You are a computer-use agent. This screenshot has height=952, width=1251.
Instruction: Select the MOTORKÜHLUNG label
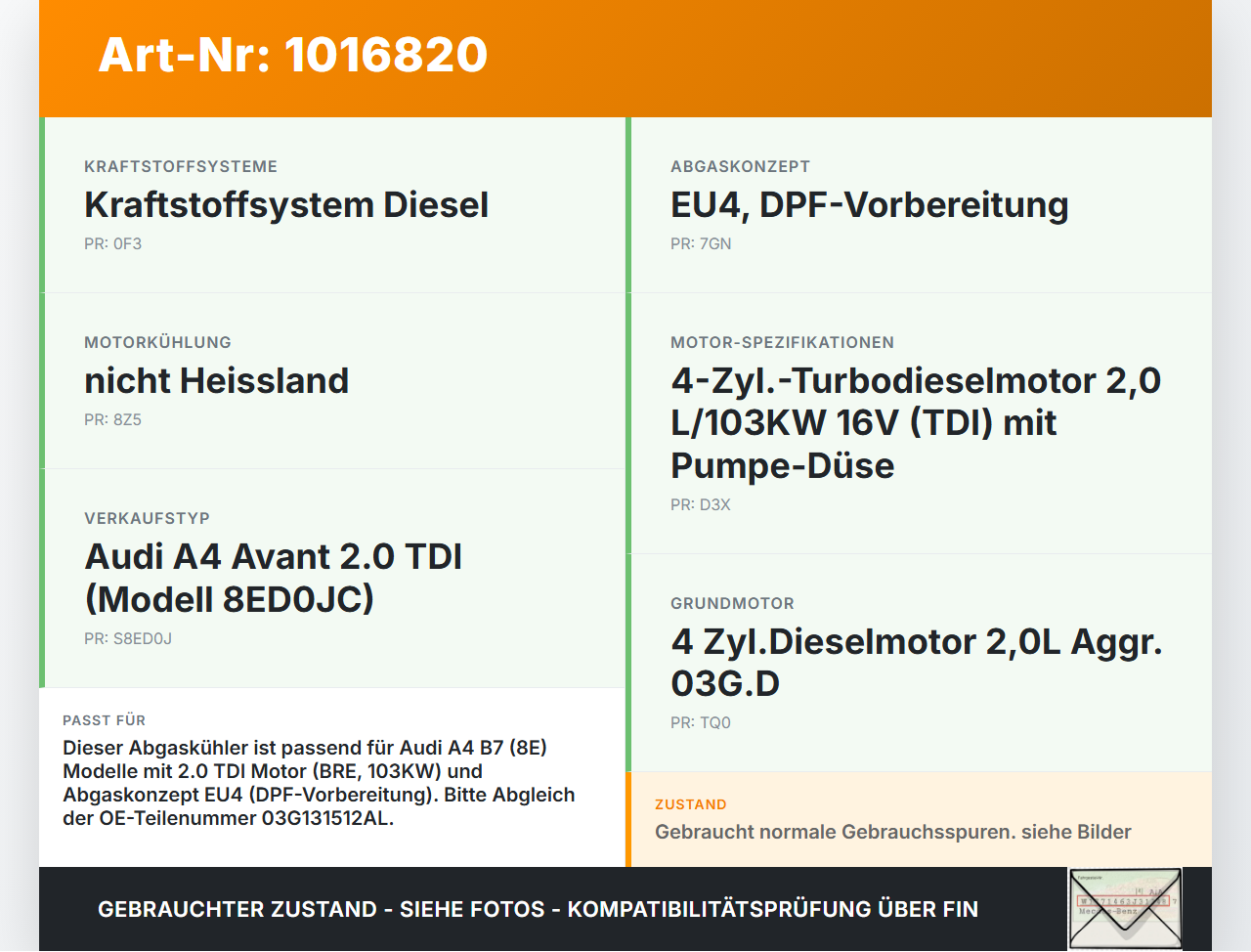point(157,342)
